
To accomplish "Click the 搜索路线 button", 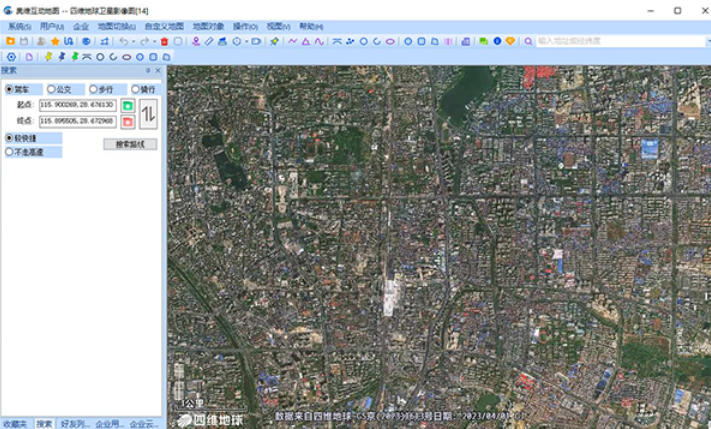I will tap(130, 144).
